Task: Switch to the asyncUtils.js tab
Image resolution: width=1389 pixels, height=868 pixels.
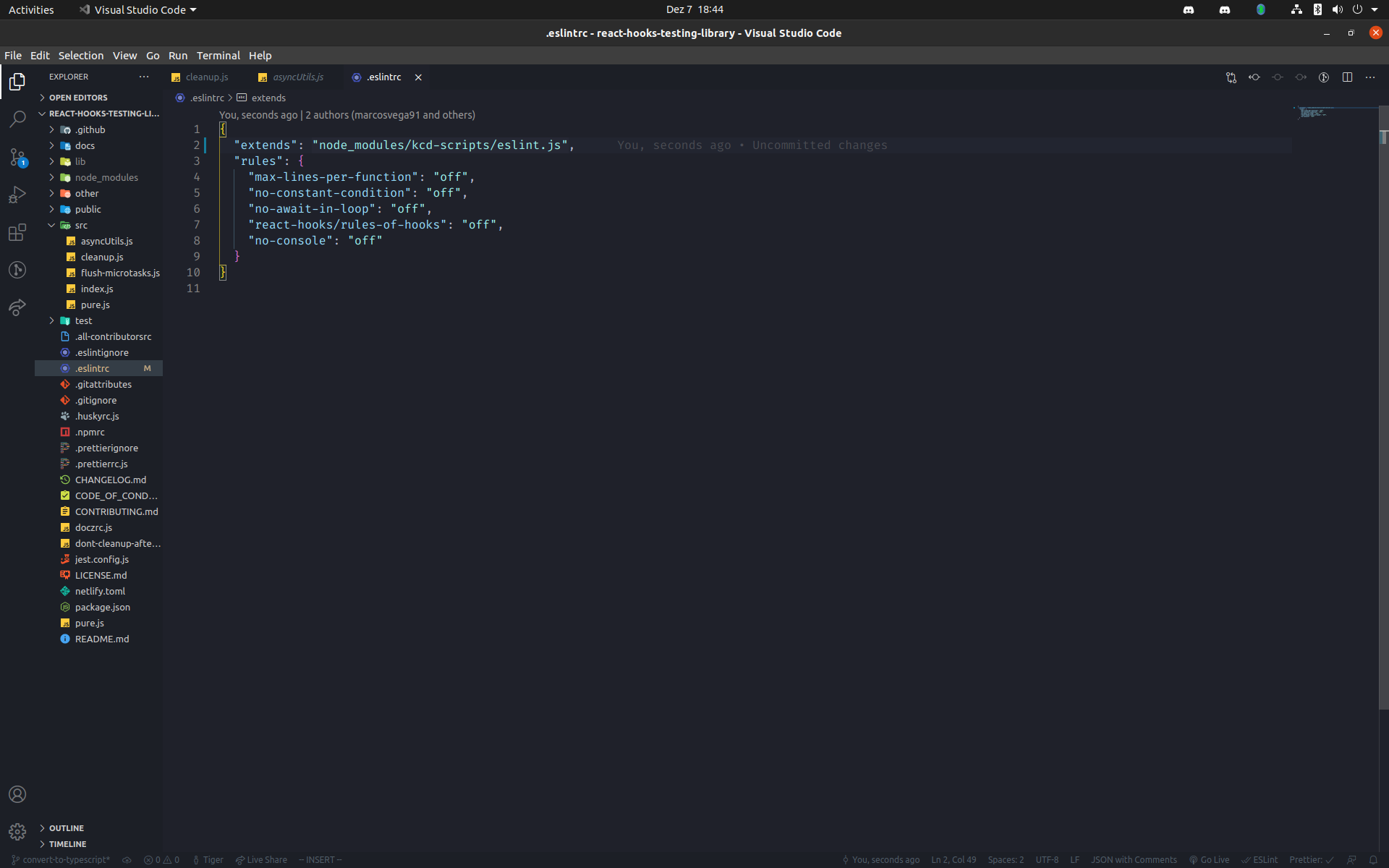Action: click(292, 77)
